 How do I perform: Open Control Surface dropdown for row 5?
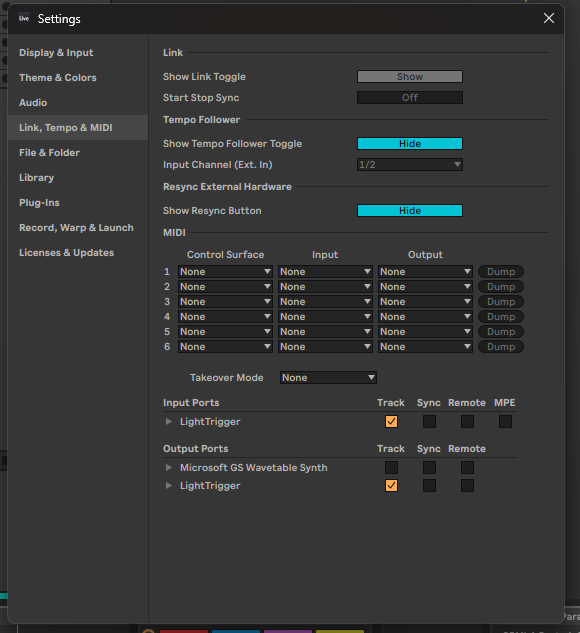[x=225, y=331]
